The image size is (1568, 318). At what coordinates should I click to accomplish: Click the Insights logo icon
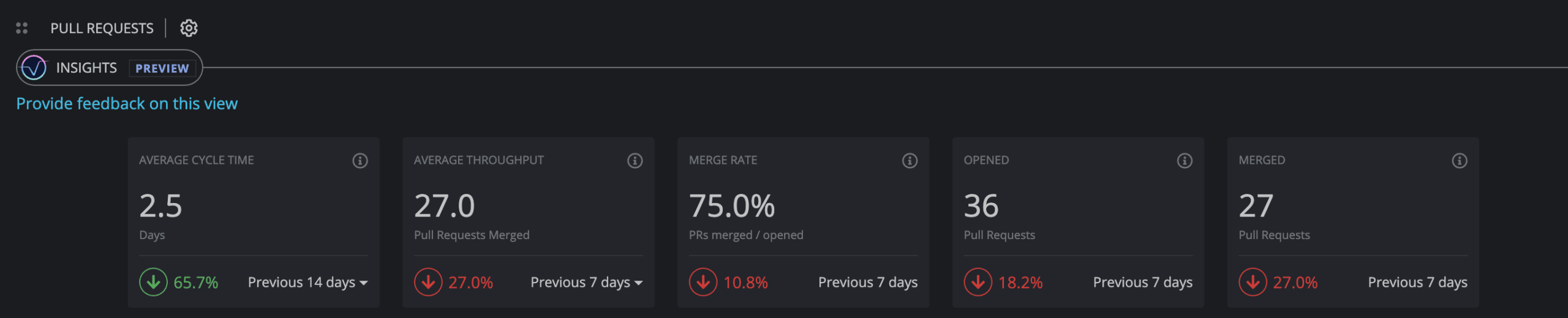coord(34,67)
